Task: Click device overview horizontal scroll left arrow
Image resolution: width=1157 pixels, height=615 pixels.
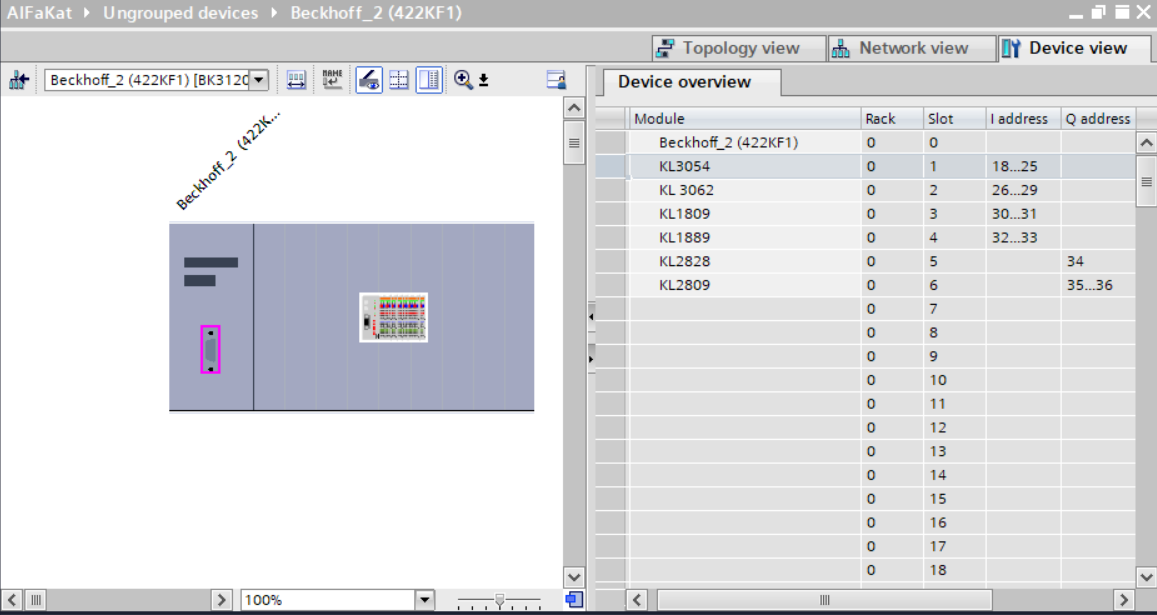Action: [637, 599]
